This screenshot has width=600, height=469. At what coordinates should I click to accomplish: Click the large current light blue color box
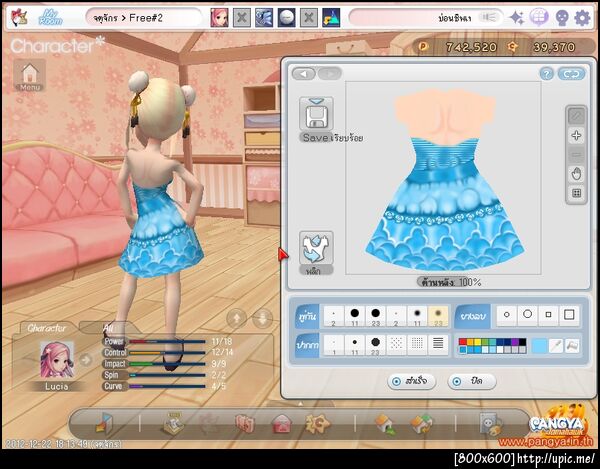click(539, 346)
